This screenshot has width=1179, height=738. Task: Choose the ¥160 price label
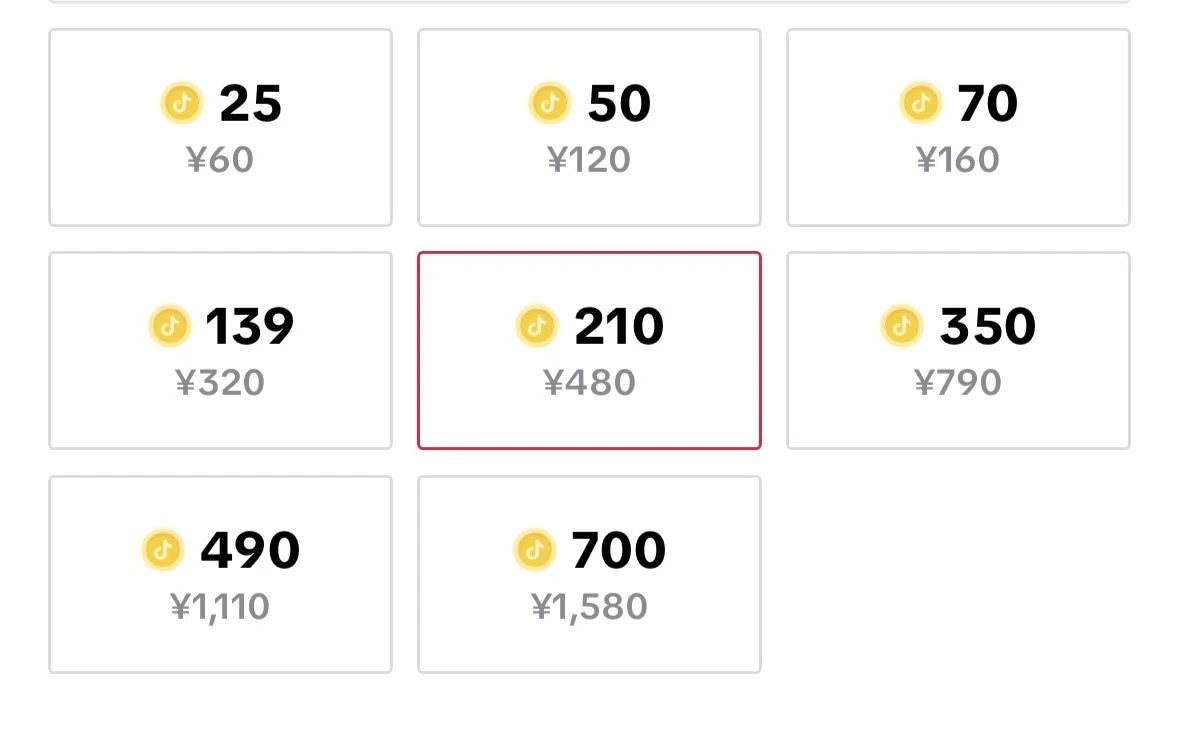click(x=958, y=160)
